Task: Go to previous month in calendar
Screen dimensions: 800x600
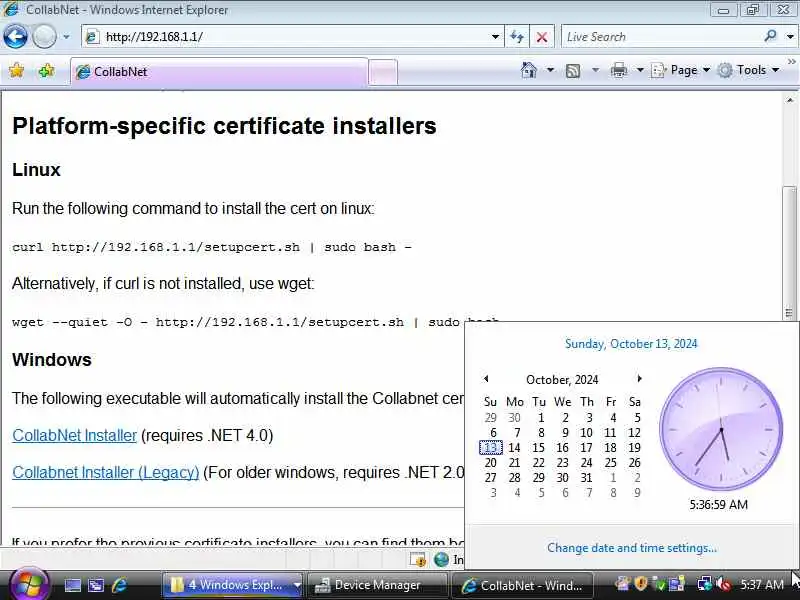Action: (x=486, y=379)
